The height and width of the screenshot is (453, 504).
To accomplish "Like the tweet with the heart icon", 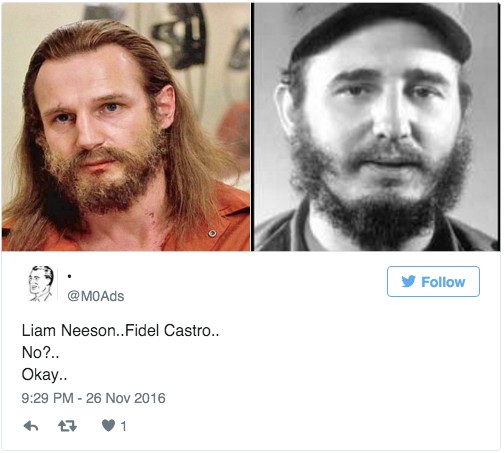I will pyautogui.click(x=108, y=425).
